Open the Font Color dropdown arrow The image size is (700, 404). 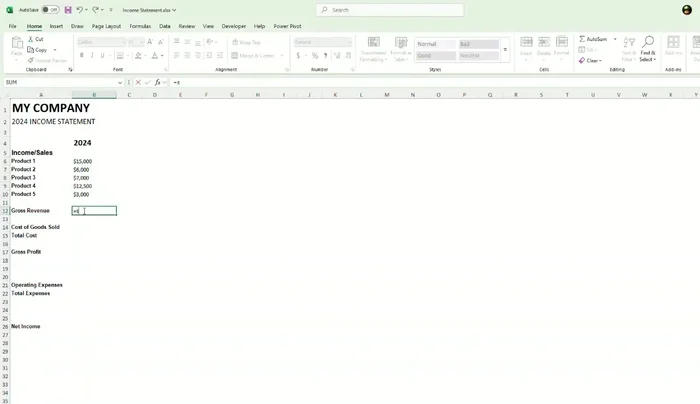pos(162,56)
